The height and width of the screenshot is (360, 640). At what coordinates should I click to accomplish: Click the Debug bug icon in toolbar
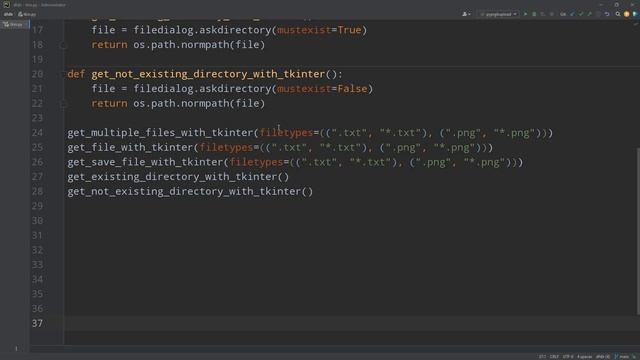point(534,14)
